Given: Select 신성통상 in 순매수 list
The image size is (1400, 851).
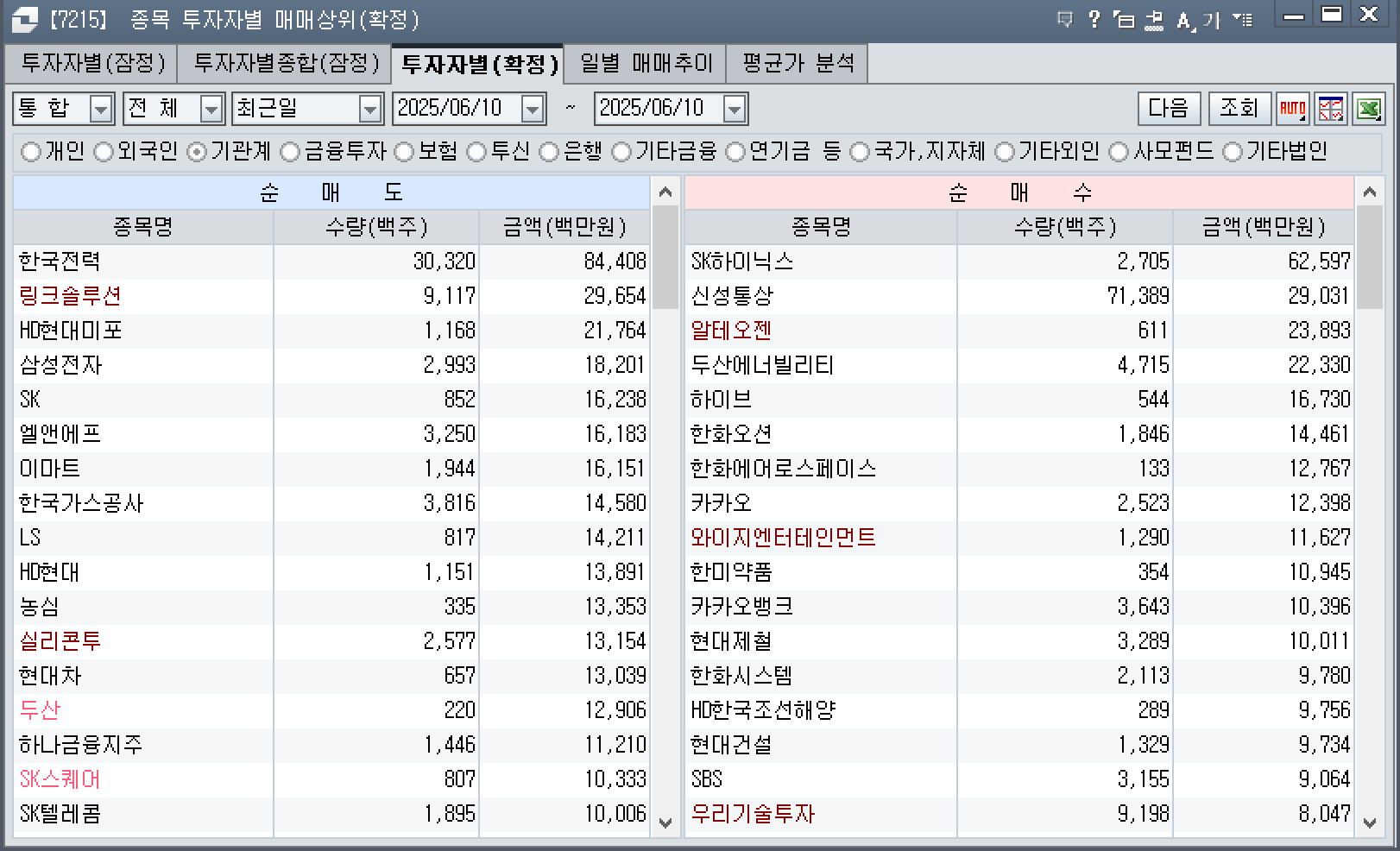Looking at the screenshot, I should click(x=1019, y=296).
